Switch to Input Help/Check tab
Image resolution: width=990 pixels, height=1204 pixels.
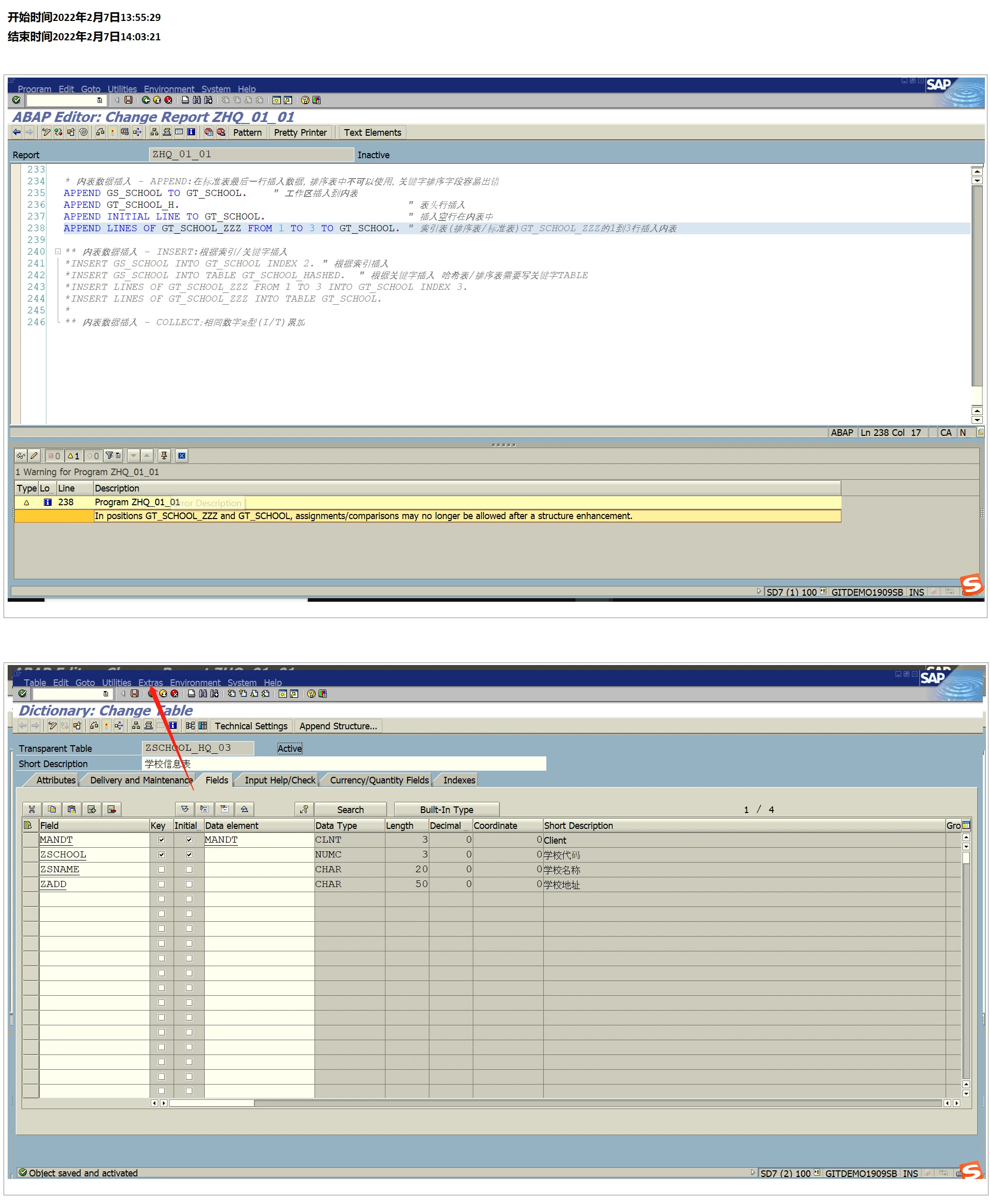(x=279, y=781)
